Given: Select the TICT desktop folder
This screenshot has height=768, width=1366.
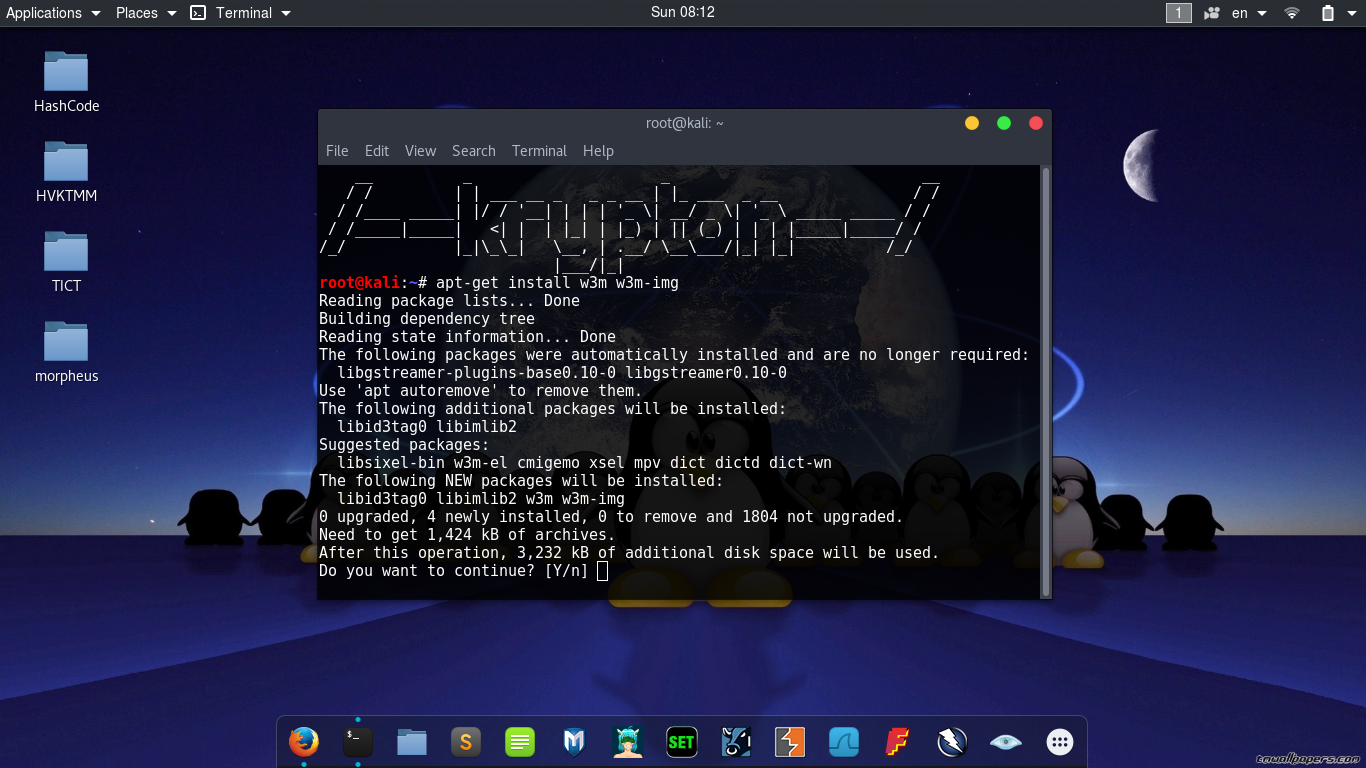Looking at the screenshot, I should (66, 262).
